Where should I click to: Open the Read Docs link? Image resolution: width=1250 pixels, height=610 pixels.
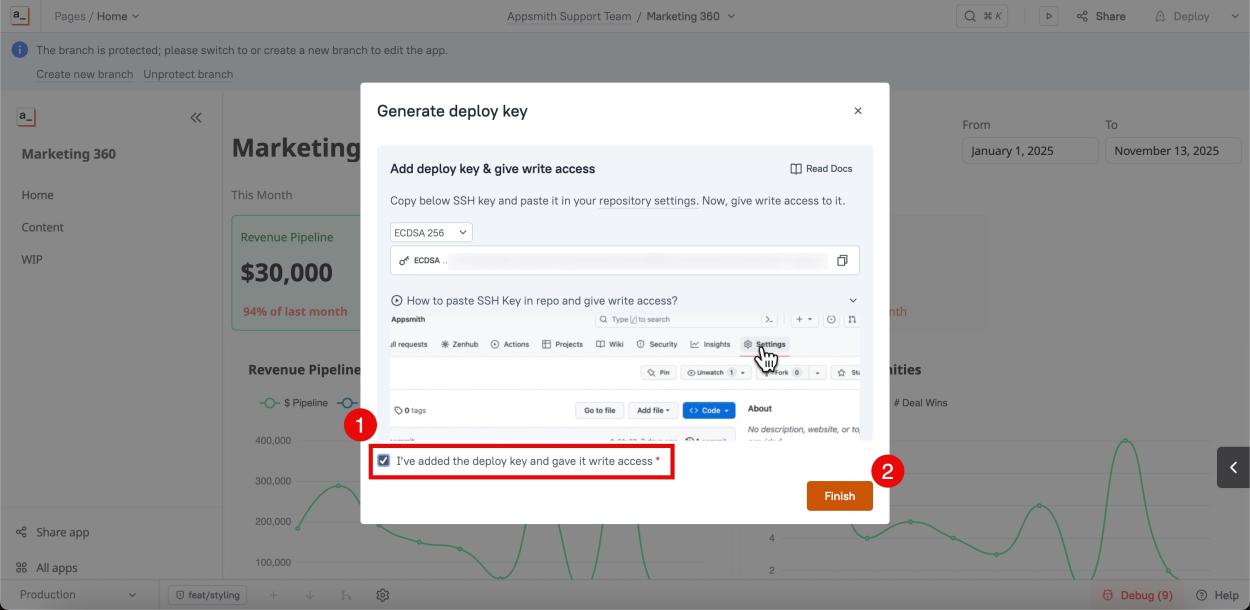pyautogui.click(x=821, y=168)
